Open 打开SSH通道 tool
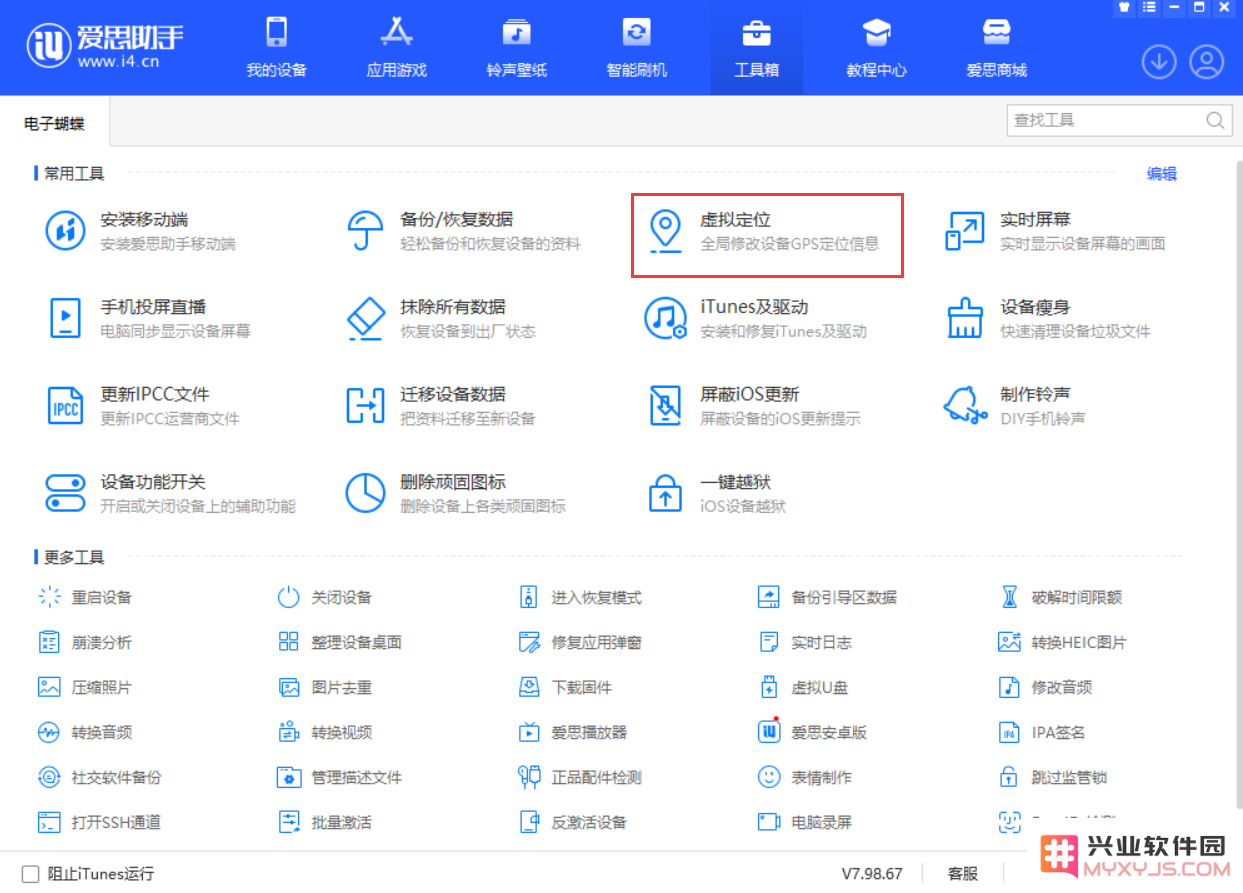1243x893 pixels. 100,822
